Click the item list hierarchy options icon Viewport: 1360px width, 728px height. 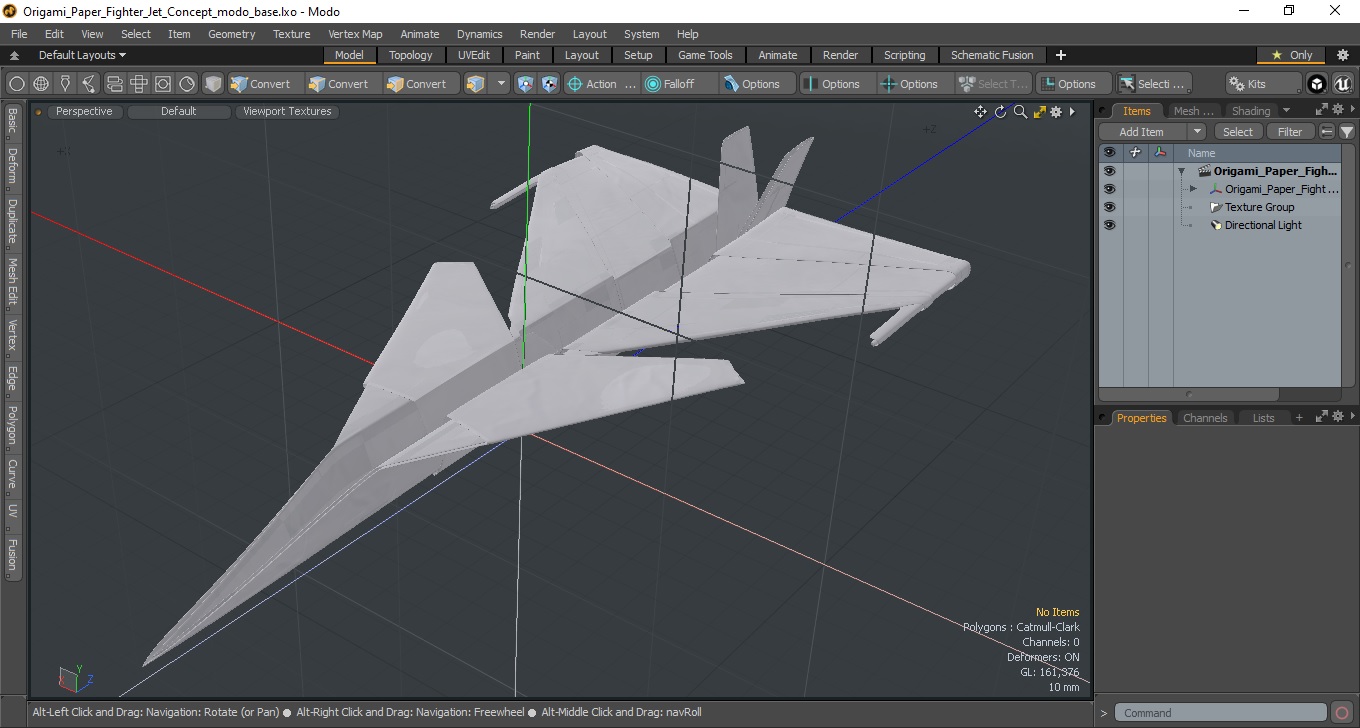tap(1327, 132)
